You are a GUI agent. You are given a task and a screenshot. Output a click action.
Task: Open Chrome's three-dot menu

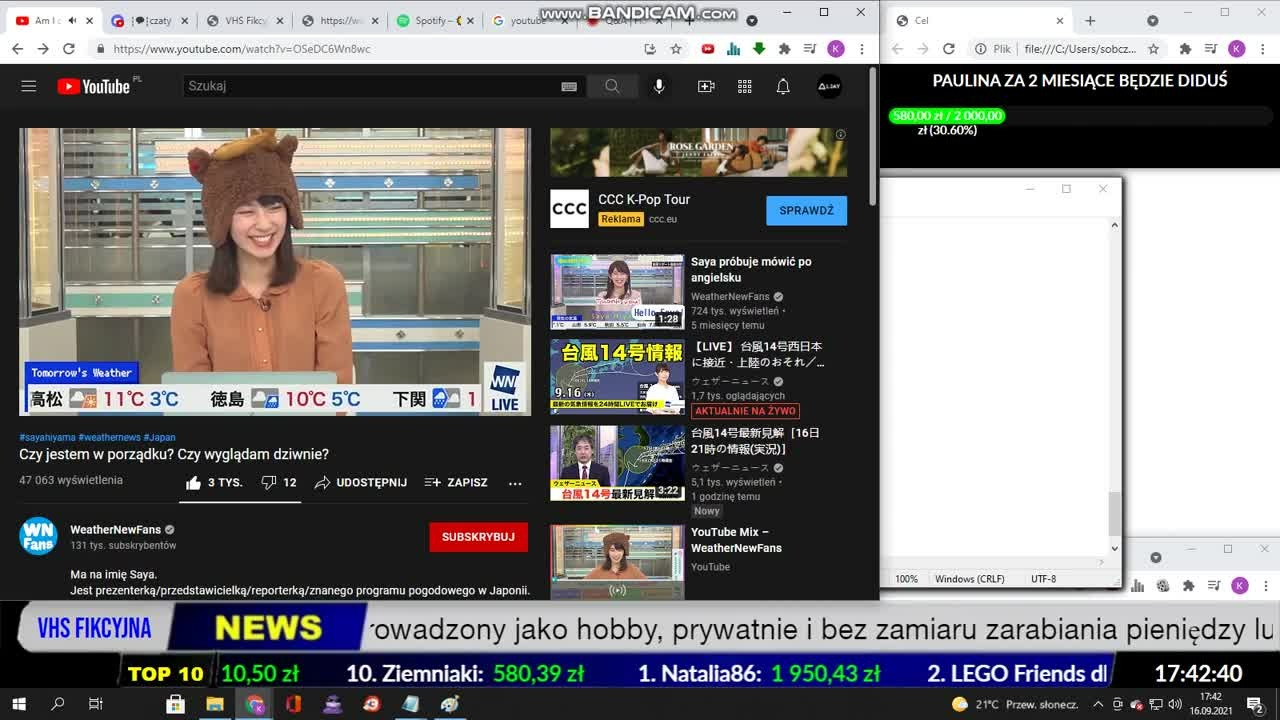[x=861, y=49]
